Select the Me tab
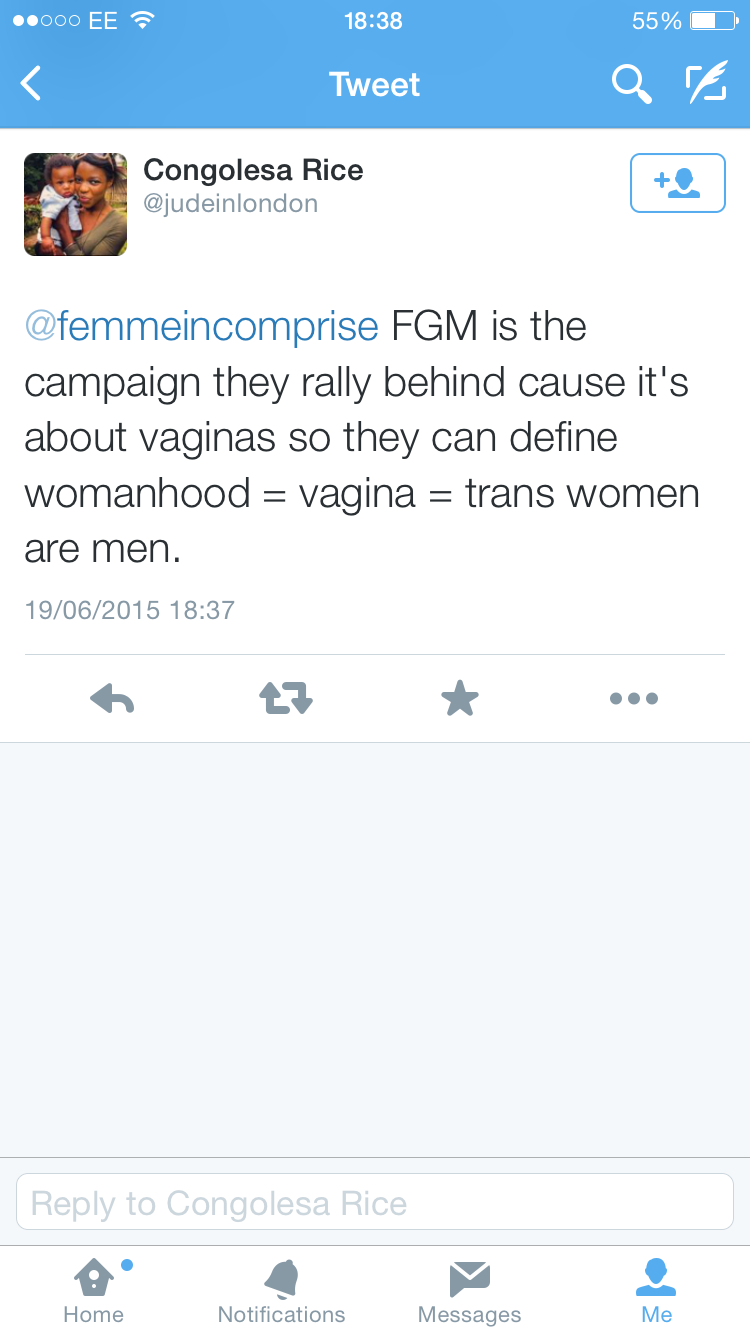 657,1290
